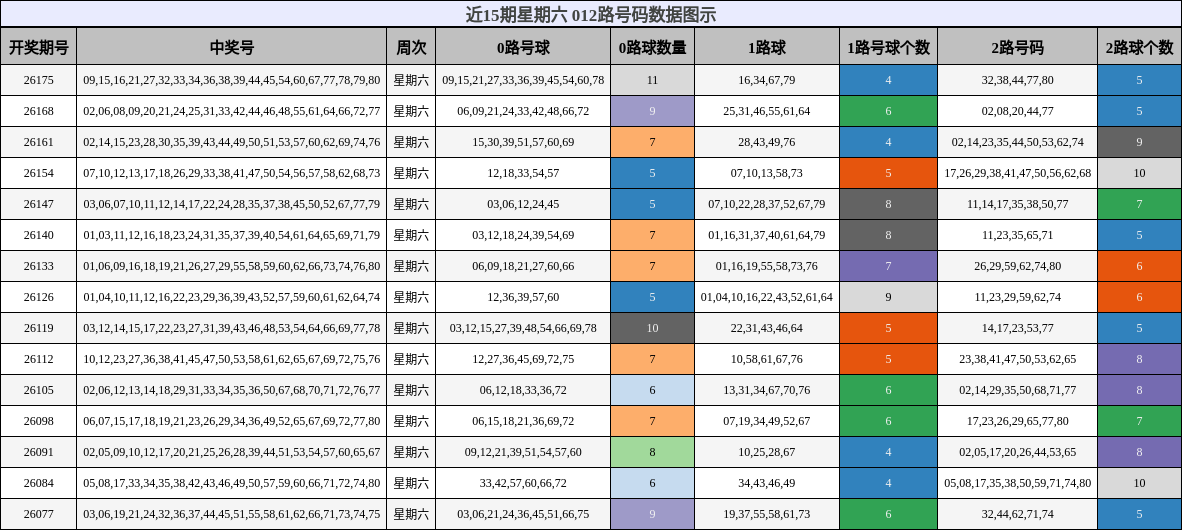Select issue number 26175
The height and width of the screenshot is (530, 1182).
tap(38, 80)
